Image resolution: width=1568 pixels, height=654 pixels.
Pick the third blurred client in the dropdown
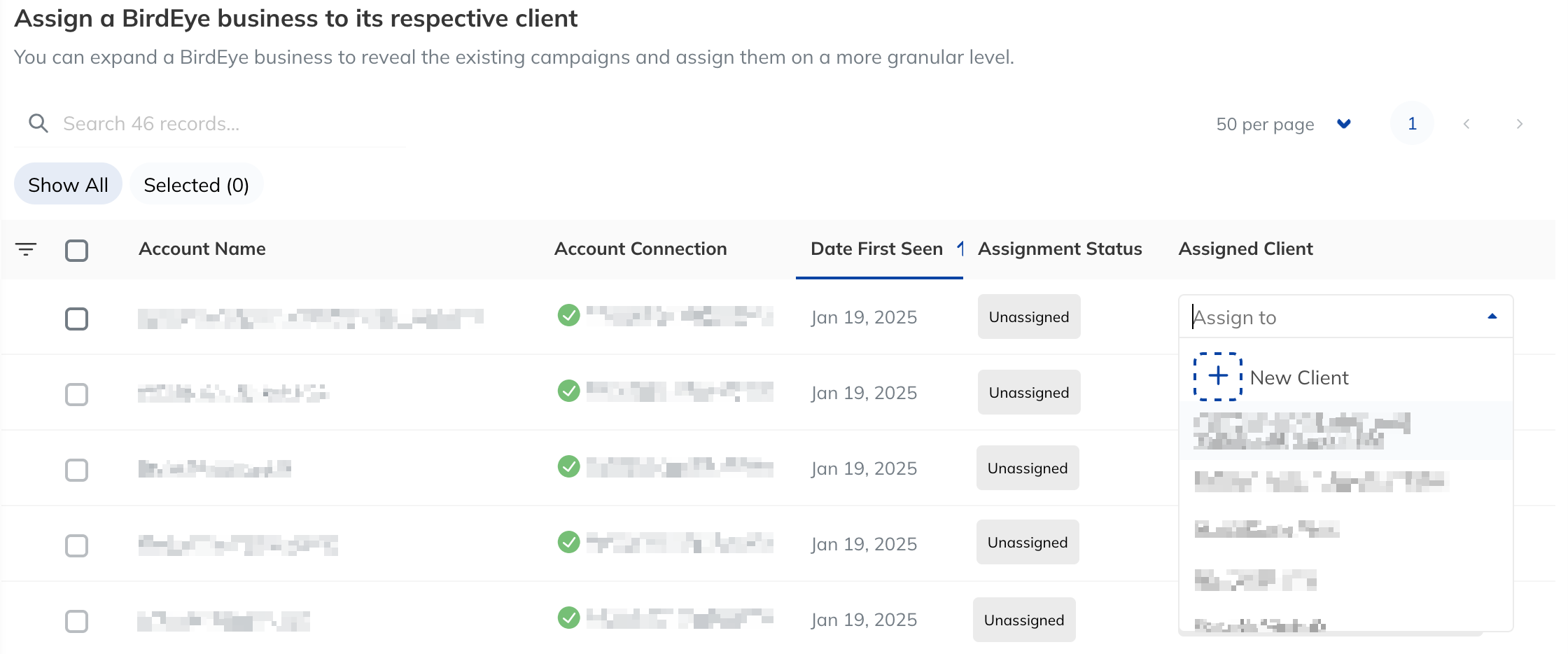[1345, 529]
